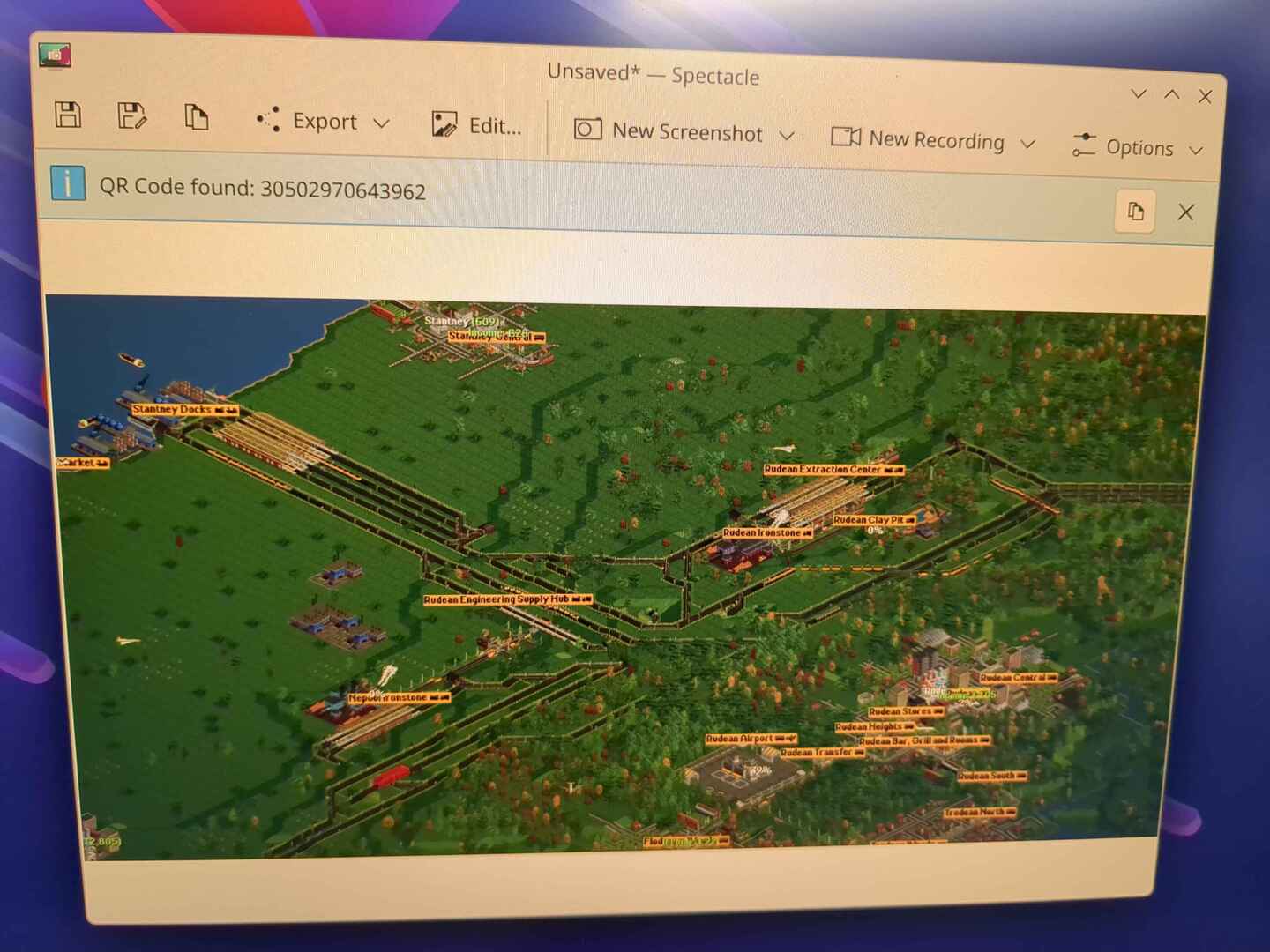This screenshot has width=1270, height=952.
Task: Expand the New Screenshot dropdown arrow
Action: [x=787, y=136]
